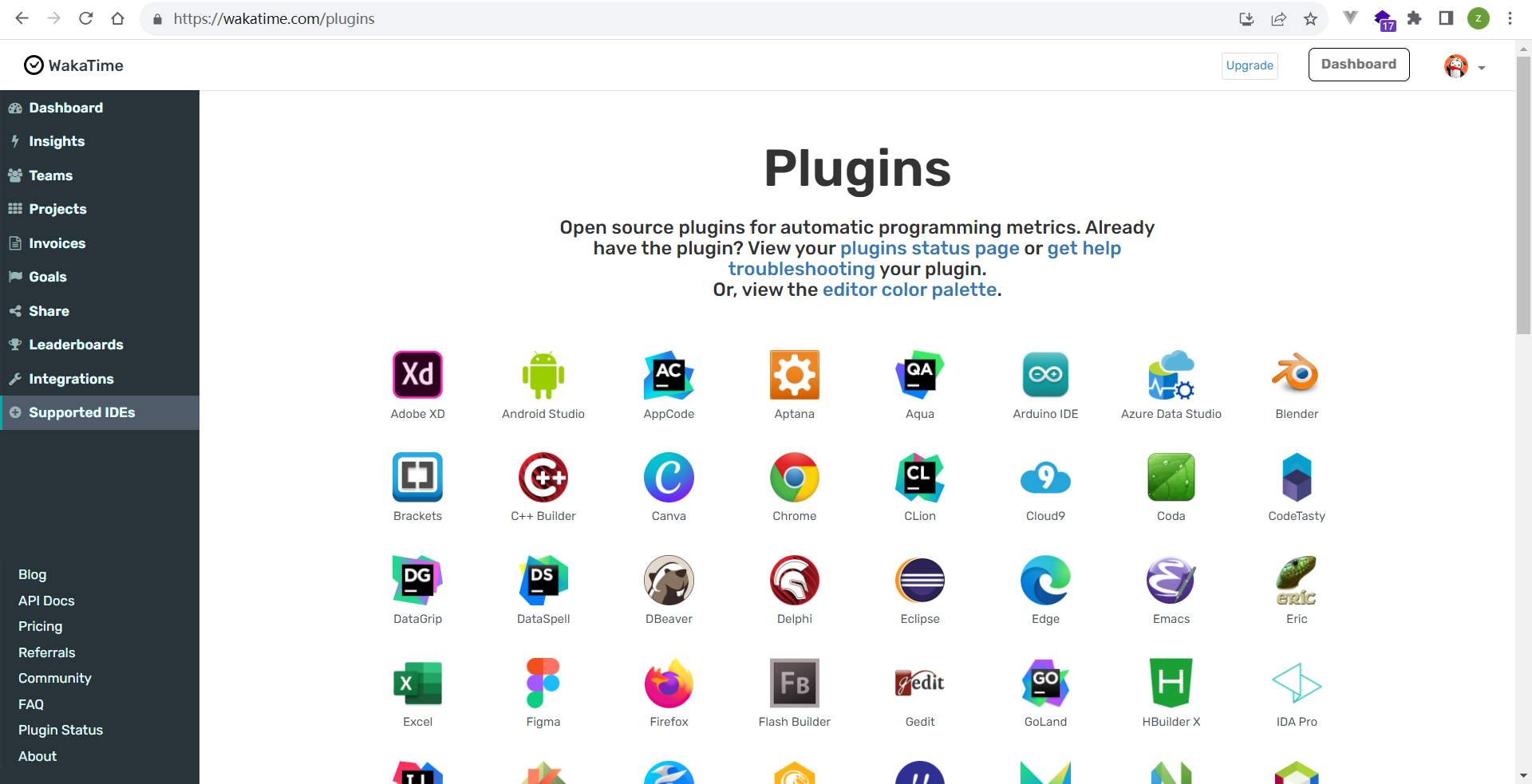
Task: Open the Gedit plugin icon
Action: [920, 683]
